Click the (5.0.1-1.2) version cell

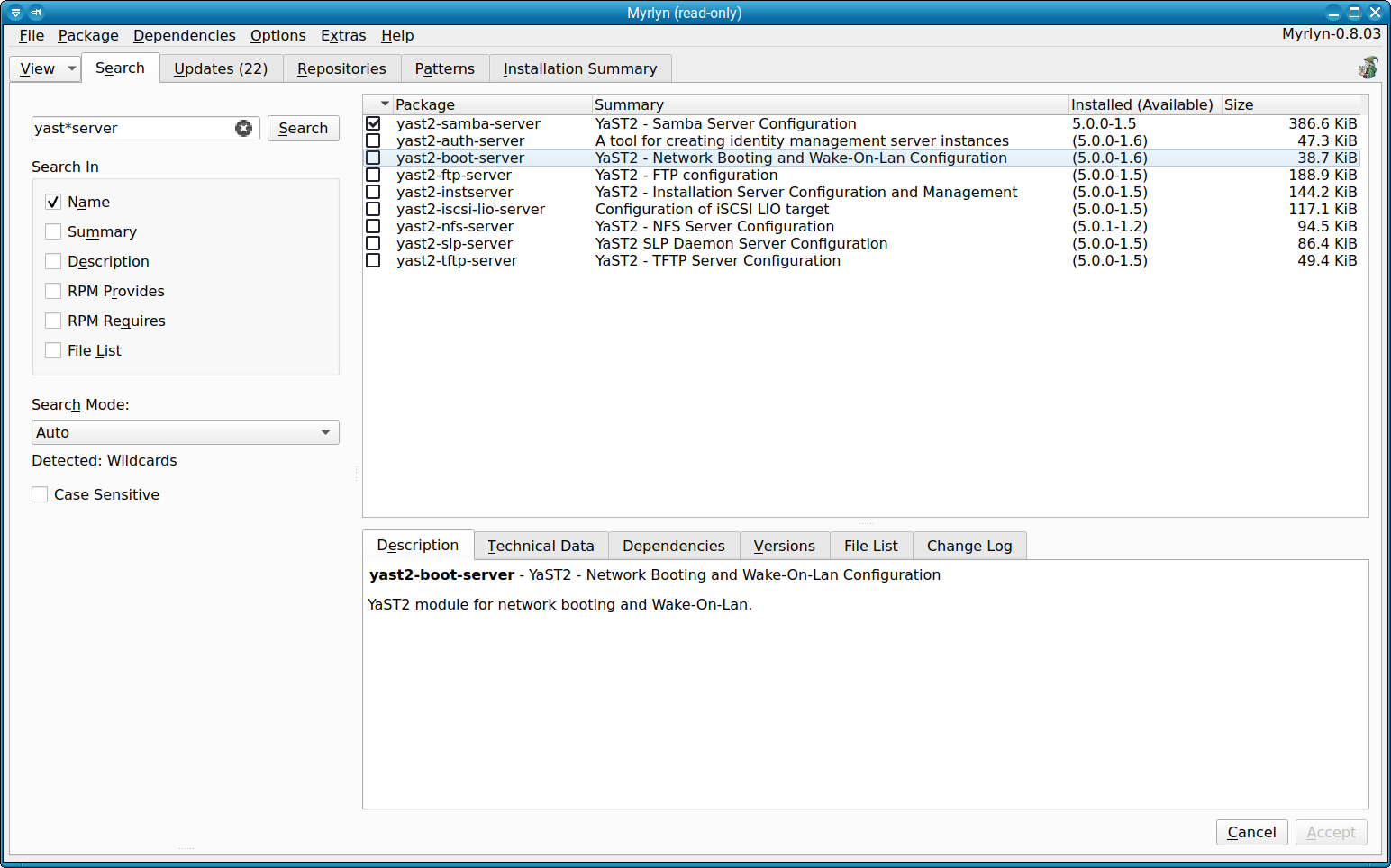pos(1110,226)
